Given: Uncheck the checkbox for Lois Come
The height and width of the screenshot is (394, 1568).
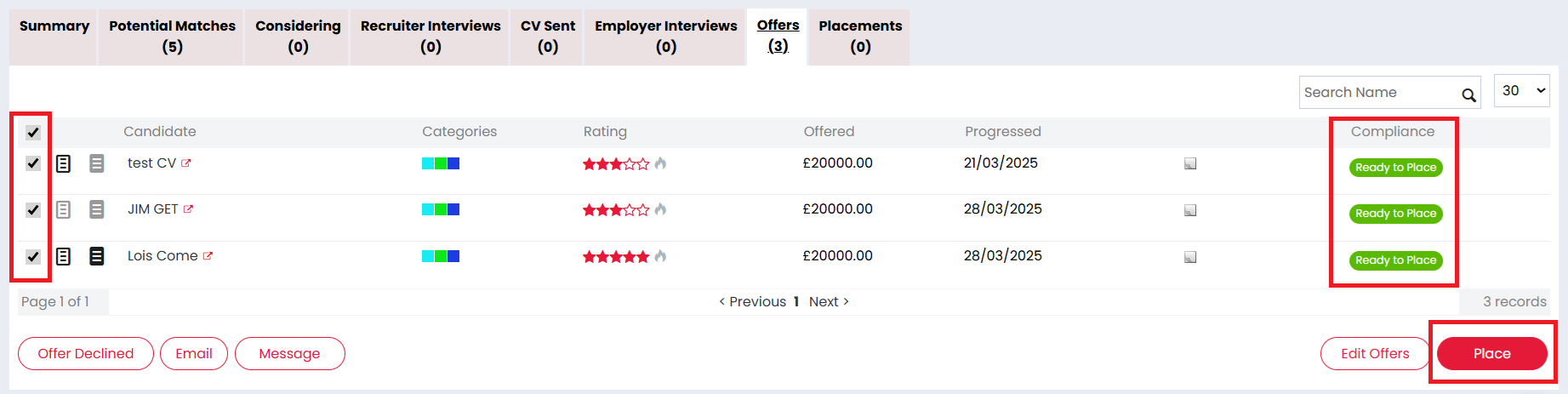Looking at the screenshot, I should (x=33, y=256).
